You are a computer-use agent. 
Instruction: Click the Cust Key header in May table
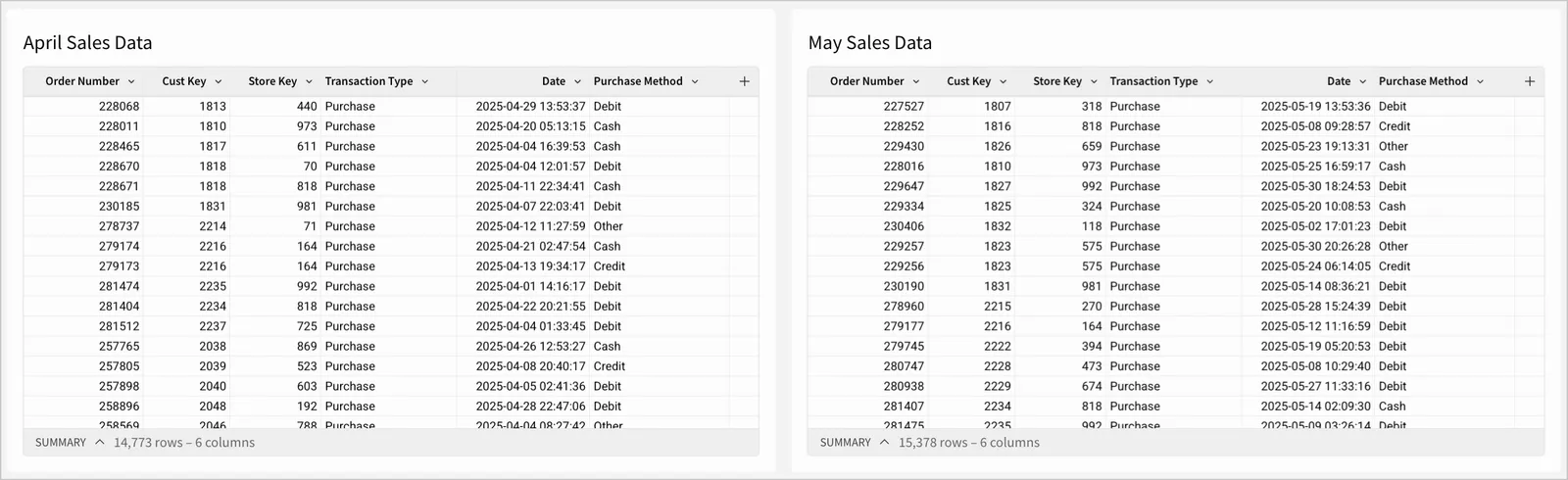pos(969,81)
